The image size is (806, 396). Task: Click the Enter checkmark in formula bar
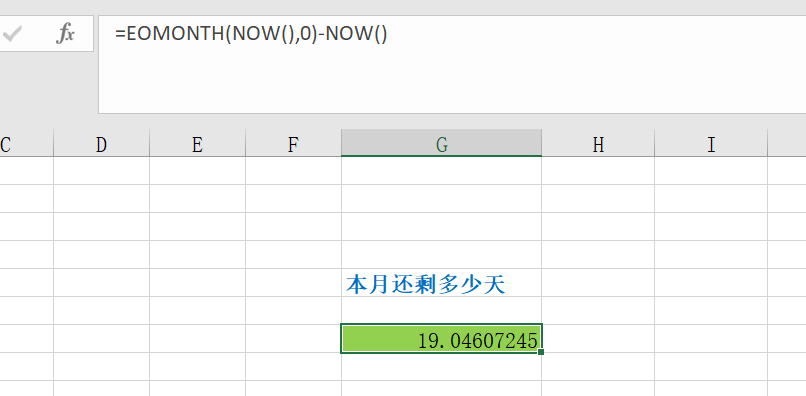tap(12, 34)
